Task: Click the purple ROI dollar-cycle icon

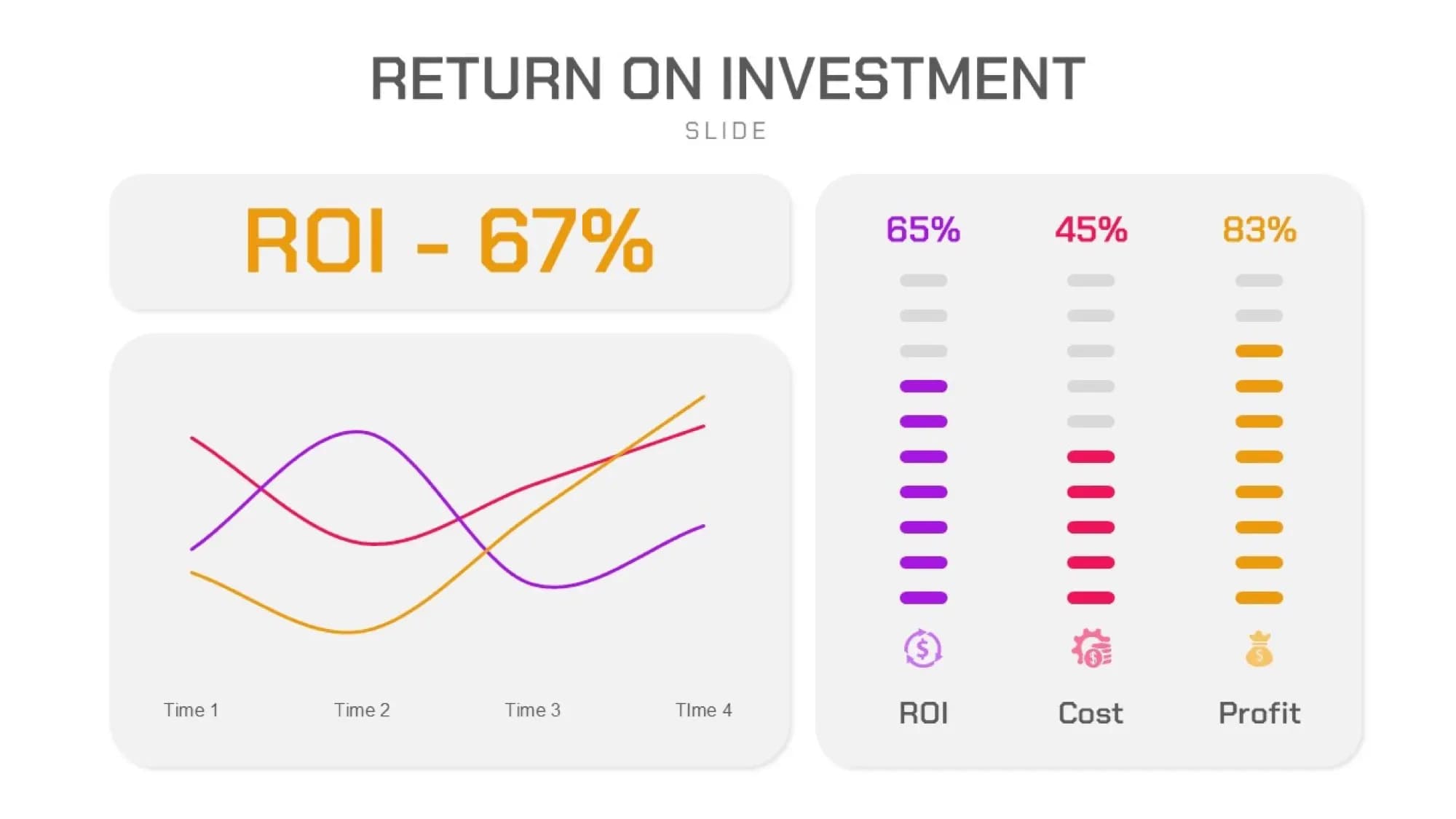Action: pos(923,648)
